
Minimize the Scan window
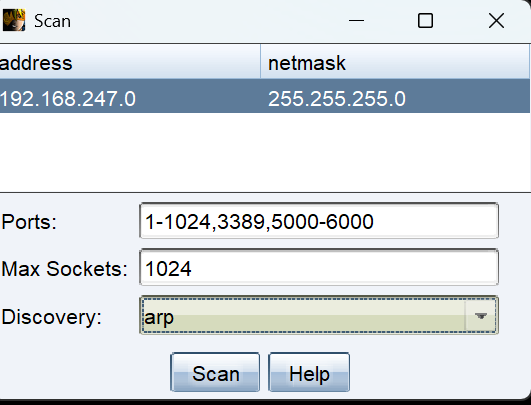click(x=356, y=21)
